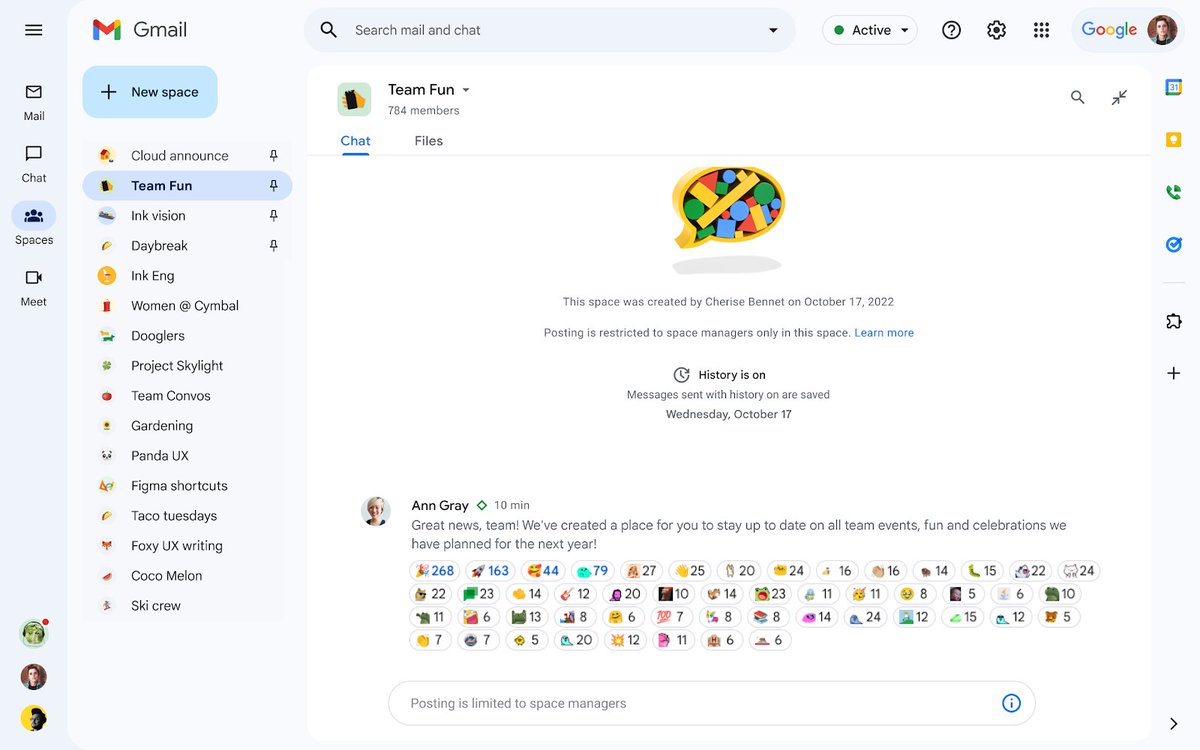The height and width of the screenshot is (750, 1200).
Task: Switch to Mail in the left sidebar
Action: [33, 100]
